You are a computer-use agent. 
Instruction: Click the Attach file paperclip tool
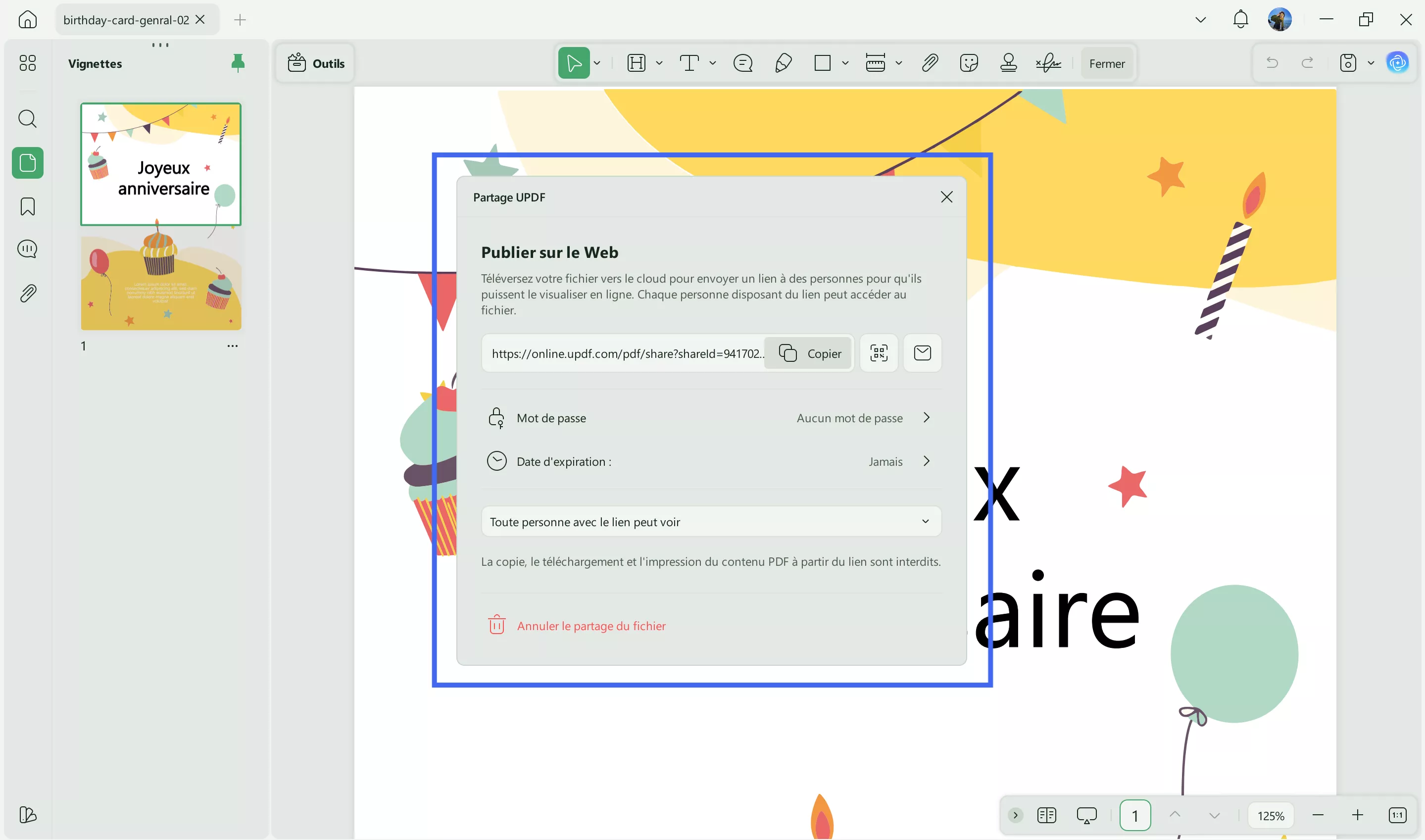point(930,63)
